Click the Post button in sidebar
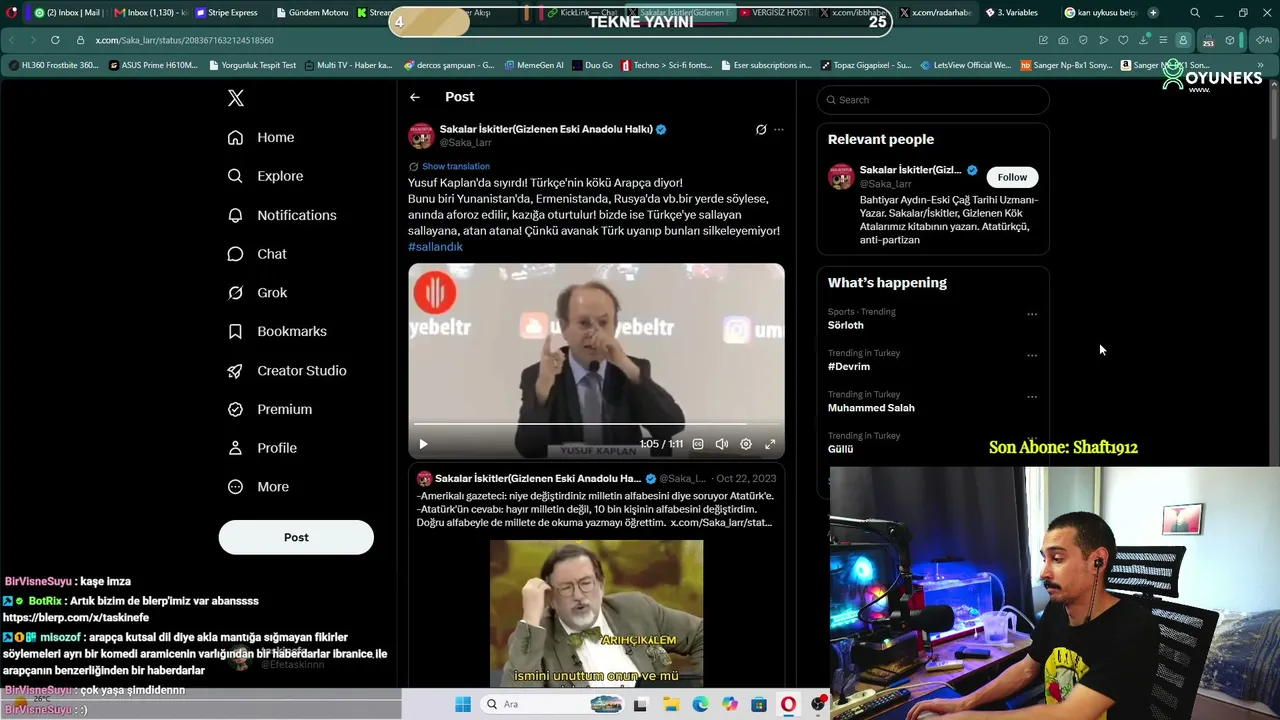 click(x=296, y=538)
